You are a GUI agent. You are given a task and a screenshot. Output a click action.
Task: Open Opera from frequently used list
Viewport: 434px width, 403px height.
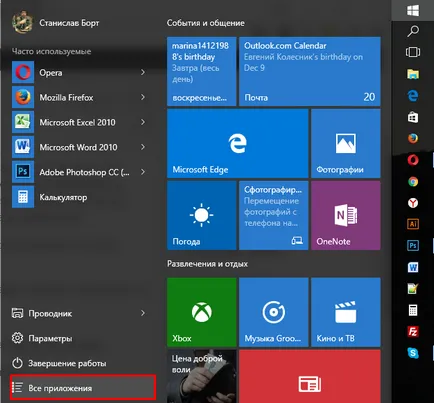tap(79, 72)
